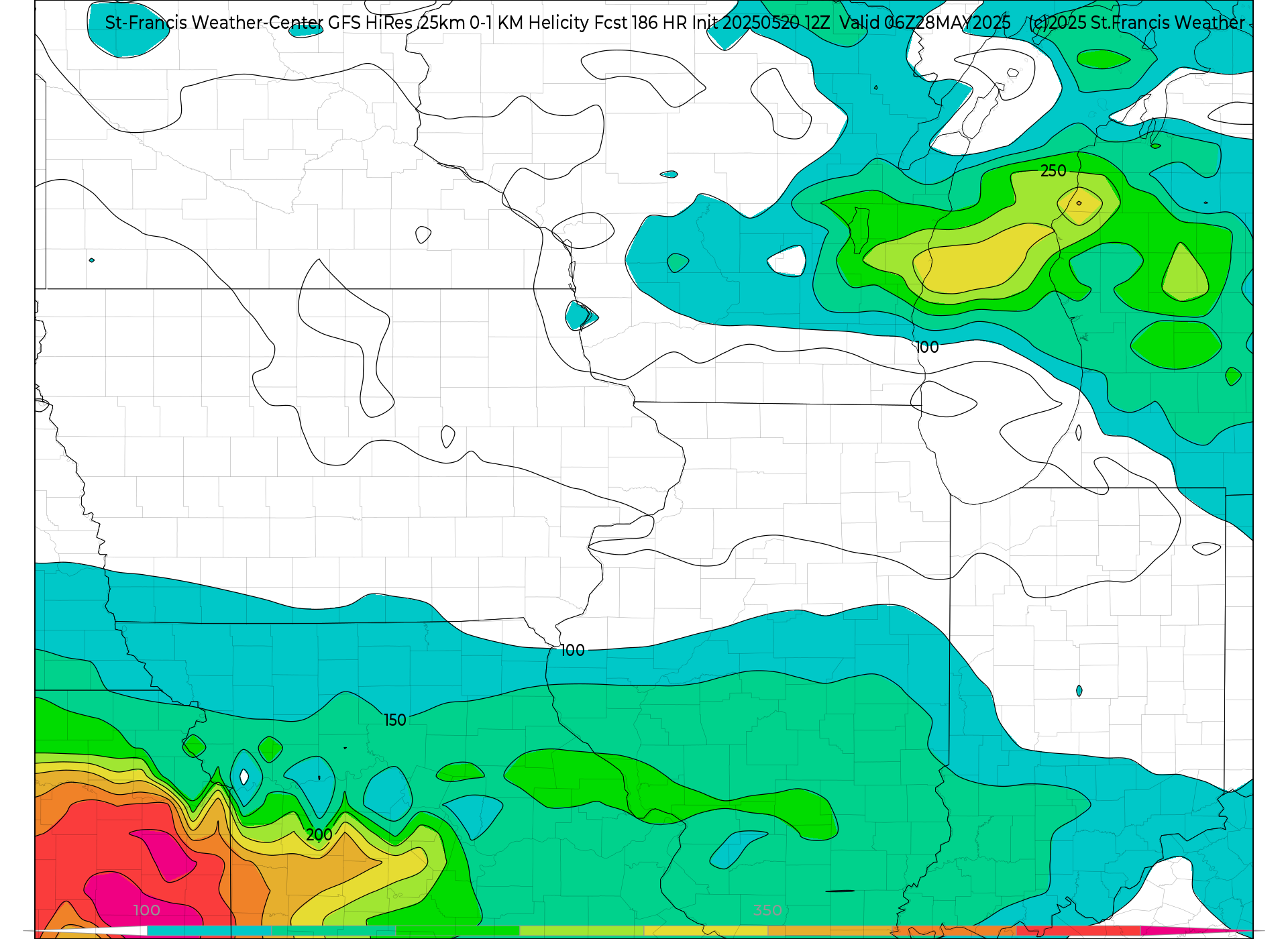Click the '100' contour label nearest the 250 label
Image resolution: width=1288 pixels, height=939 pixels.
tap(927, 347)
